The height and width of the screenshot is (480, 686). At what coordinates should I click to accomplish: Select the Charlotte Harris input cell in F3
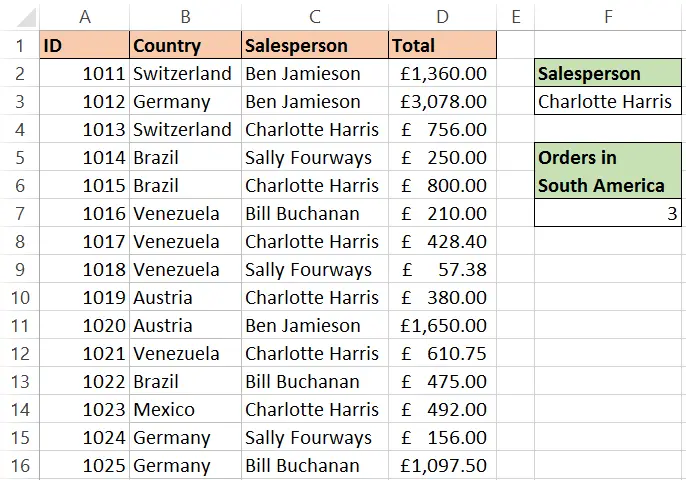(x=608, y=101)
